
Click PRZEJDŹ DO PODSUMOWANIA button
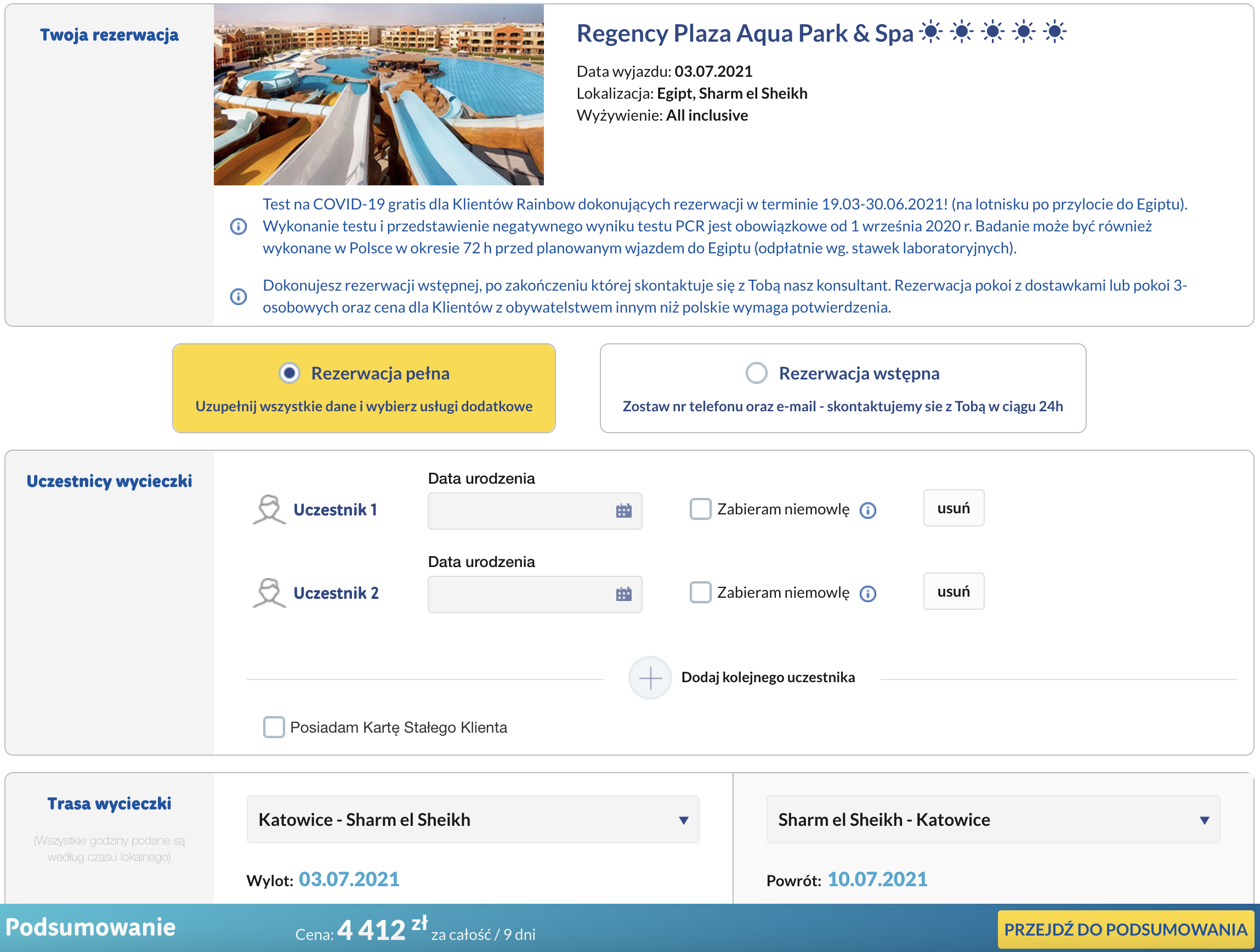pos(1126,929)
